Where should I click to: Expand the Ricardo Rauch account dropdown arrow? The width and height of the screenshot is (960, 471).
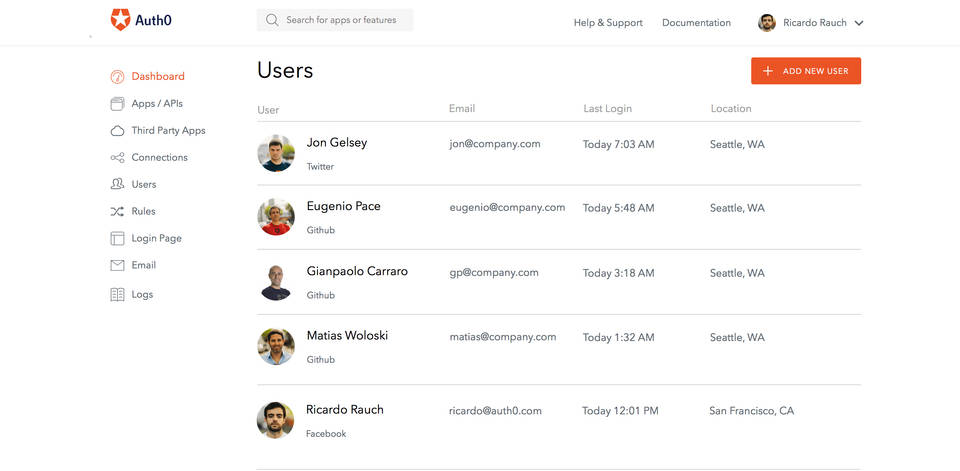pos(859,23)
